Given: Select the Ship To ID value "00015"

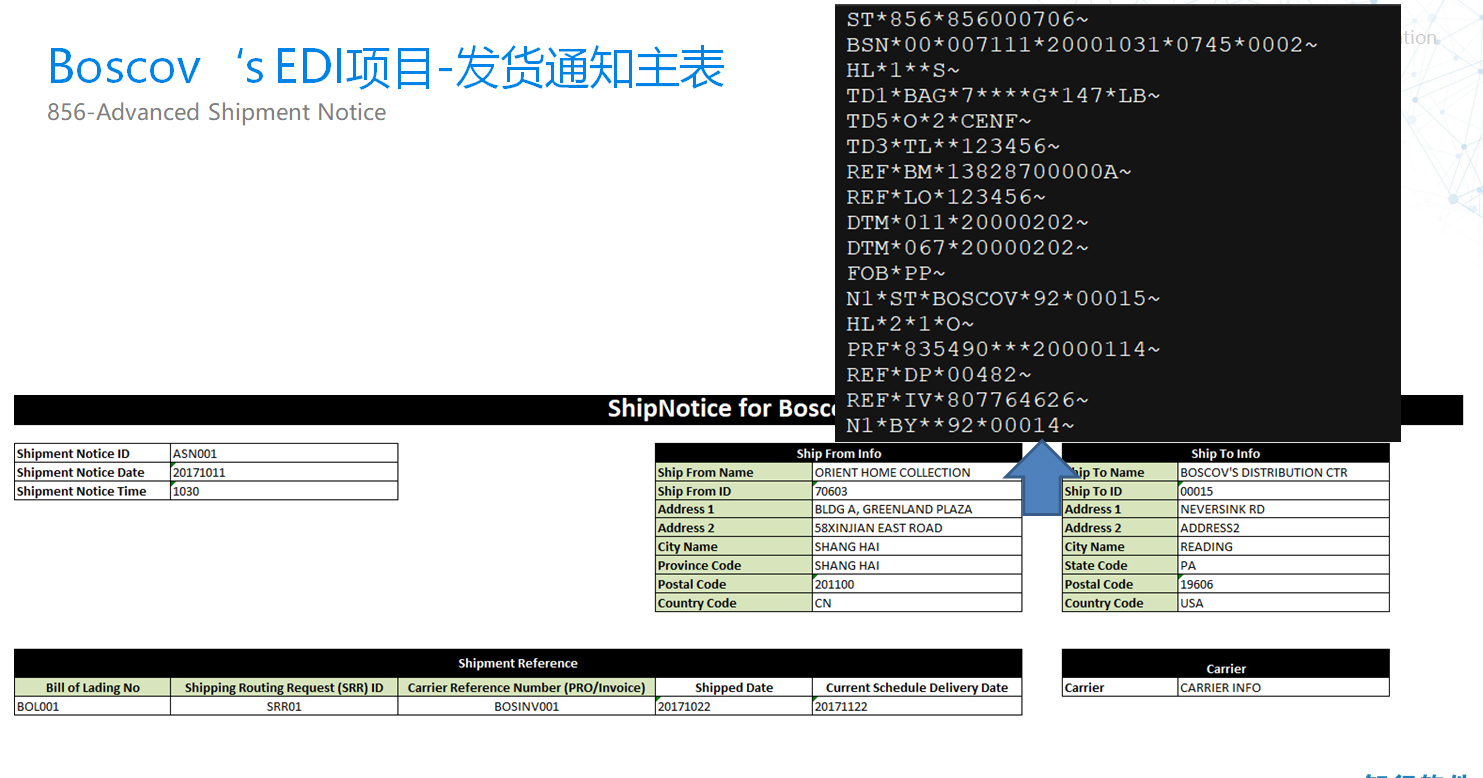Looking at the screenshot, I should click(x=1284, y=491).
